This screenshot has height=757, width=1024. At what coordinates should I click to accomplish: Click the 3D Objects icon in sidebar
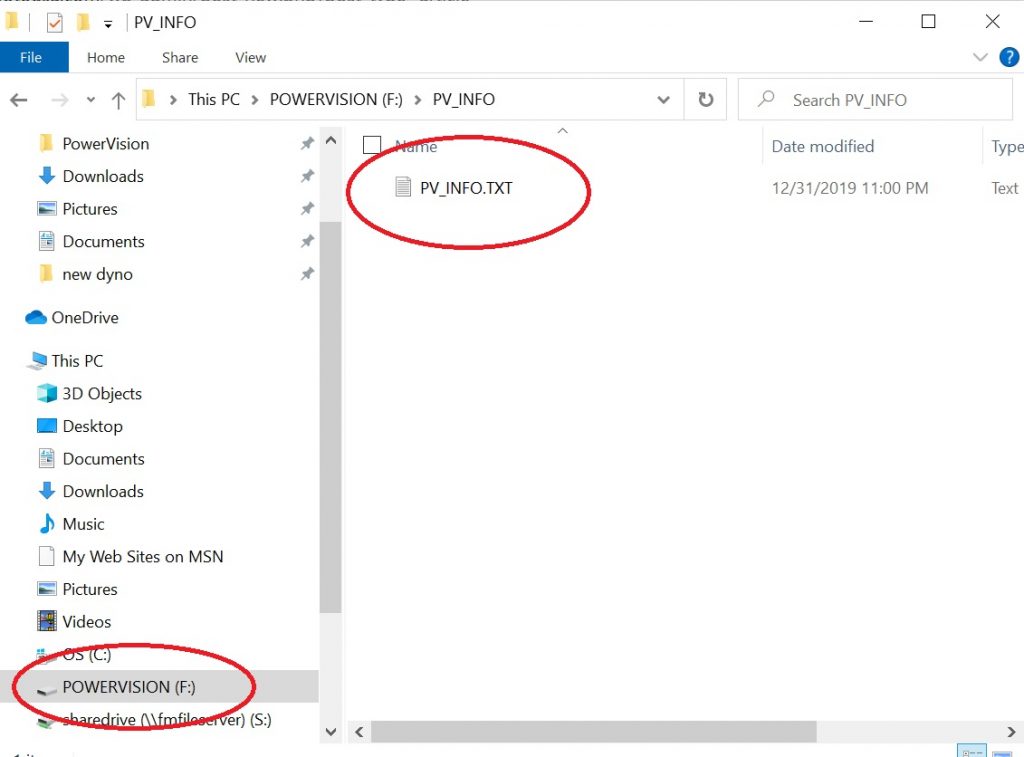46,394
